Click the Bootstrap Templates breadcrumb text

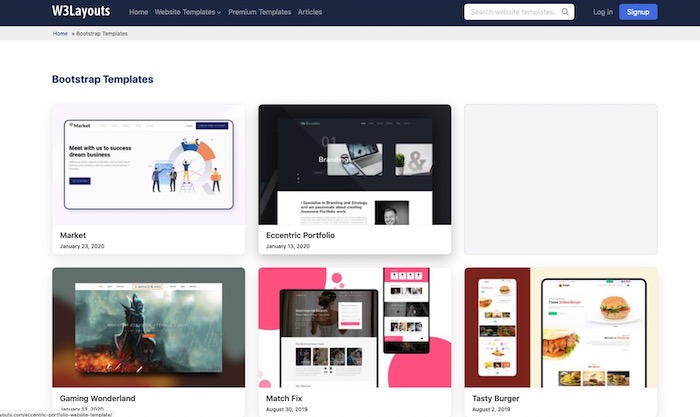coord(102,33)
